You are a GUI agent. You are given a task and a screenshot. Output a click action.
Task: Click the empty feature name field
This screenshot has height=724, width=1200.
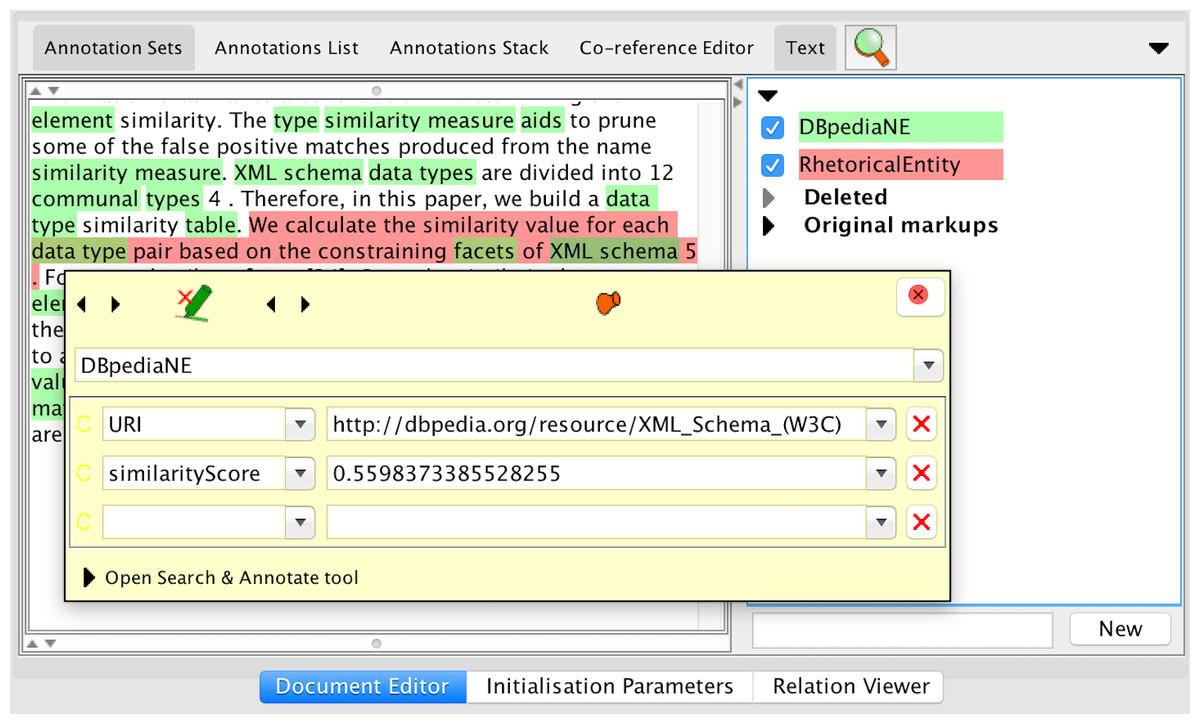[x=194, y=521]
